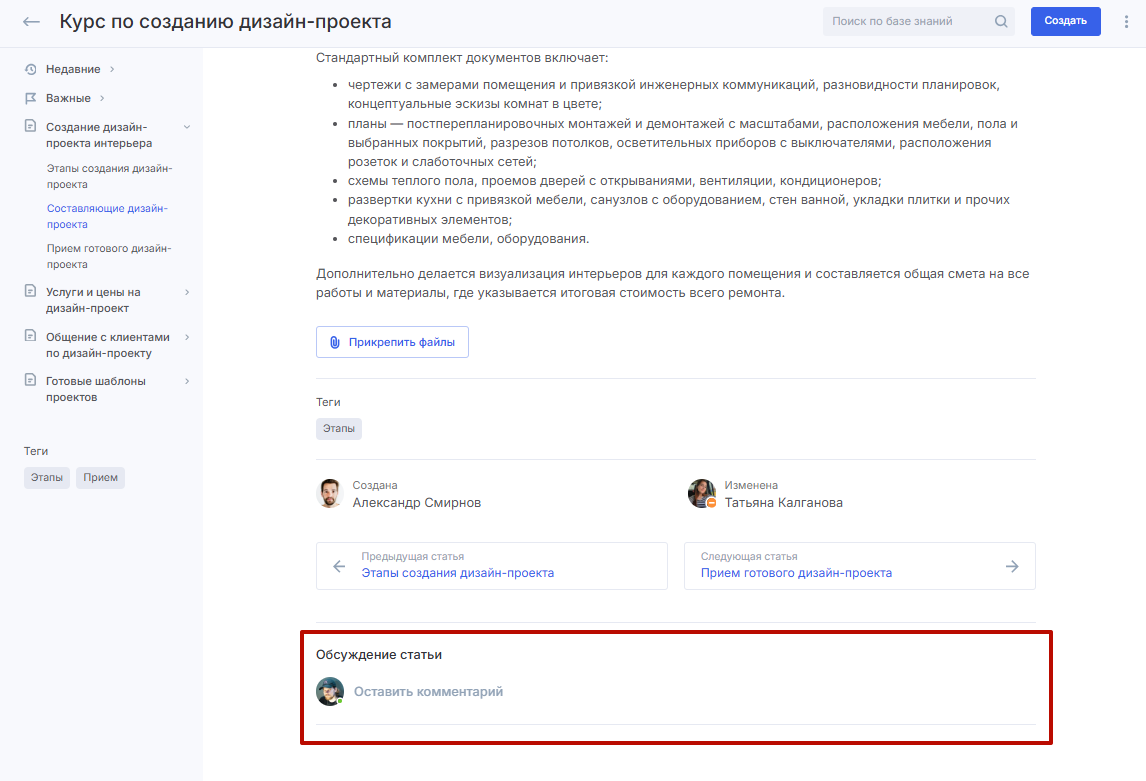Expand the Услуги и цены на дизайн-проект section
The image size is (1146, 781).
point(187,292)
